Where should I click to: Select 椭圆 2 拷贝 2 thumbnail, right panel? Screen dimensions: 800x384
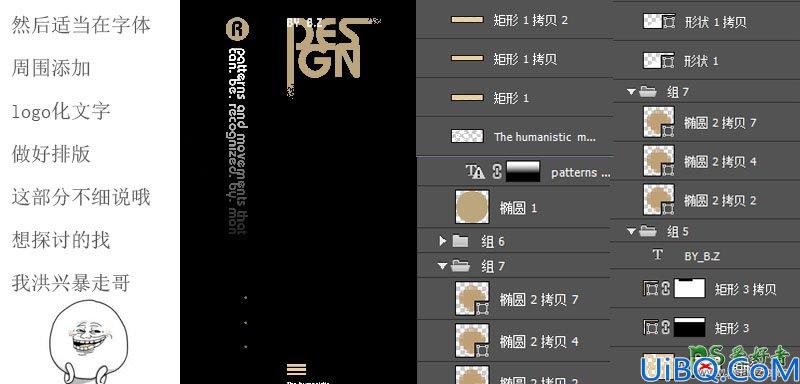pyautogui.click(x=659, y=199)
